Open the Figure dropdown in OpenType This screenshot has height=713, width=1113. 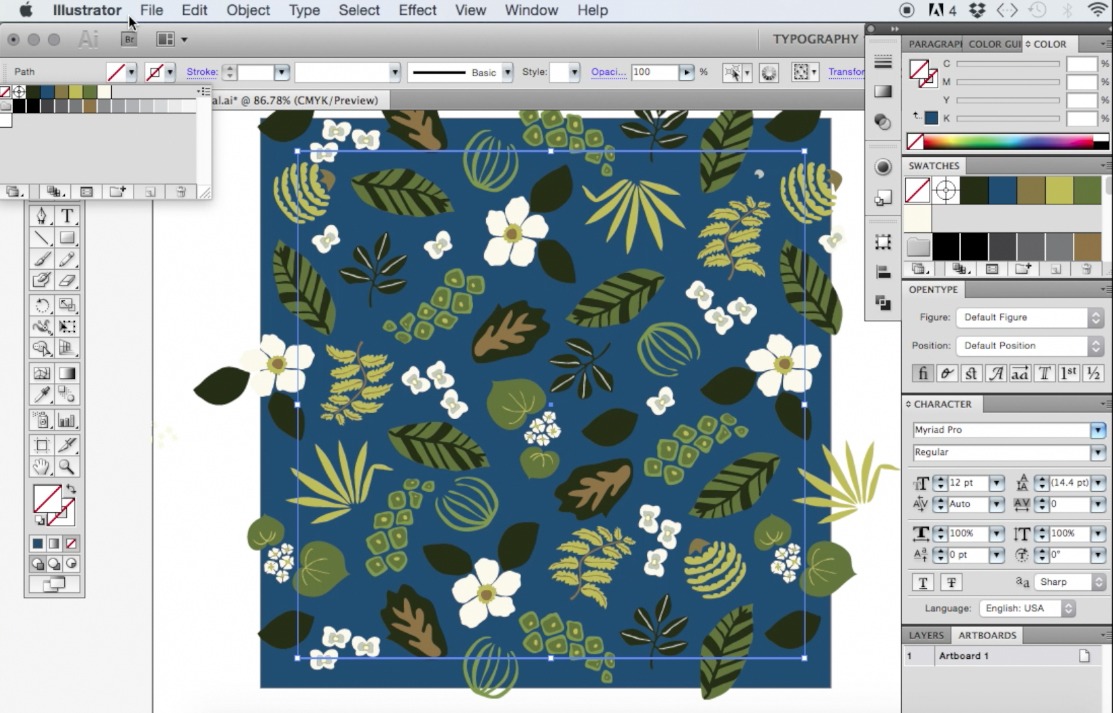tap(1030, 317)
